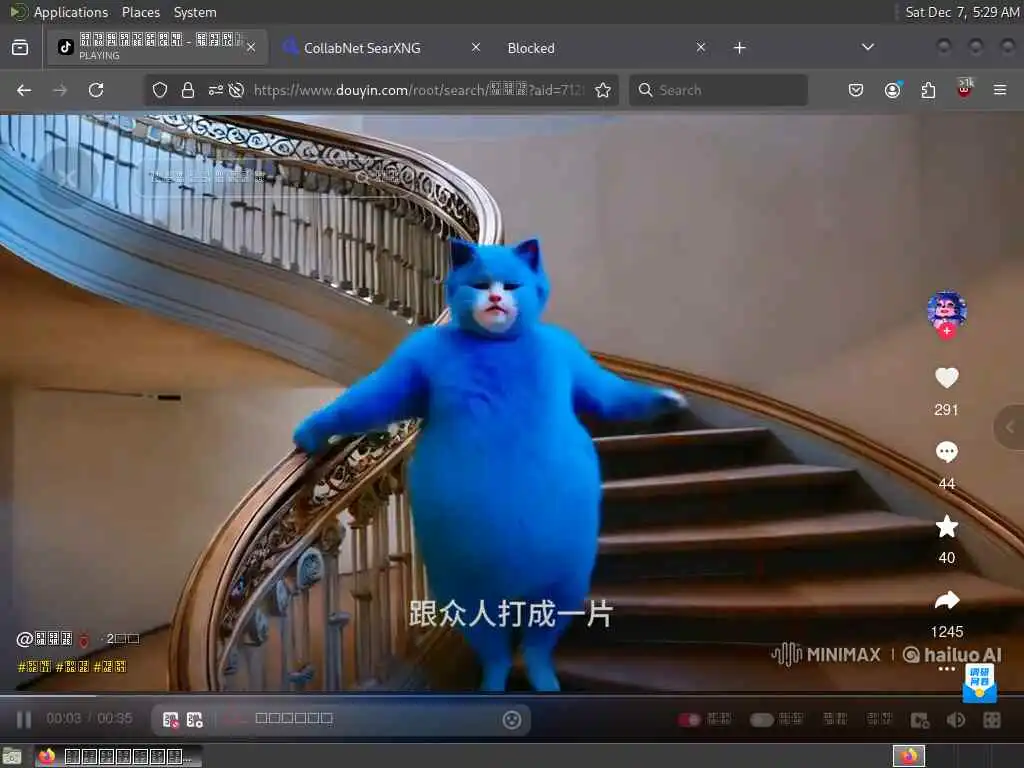The height and width of the screenshot is (768, 1024).
Task: Reload the current page
Action: pos(96,90)
